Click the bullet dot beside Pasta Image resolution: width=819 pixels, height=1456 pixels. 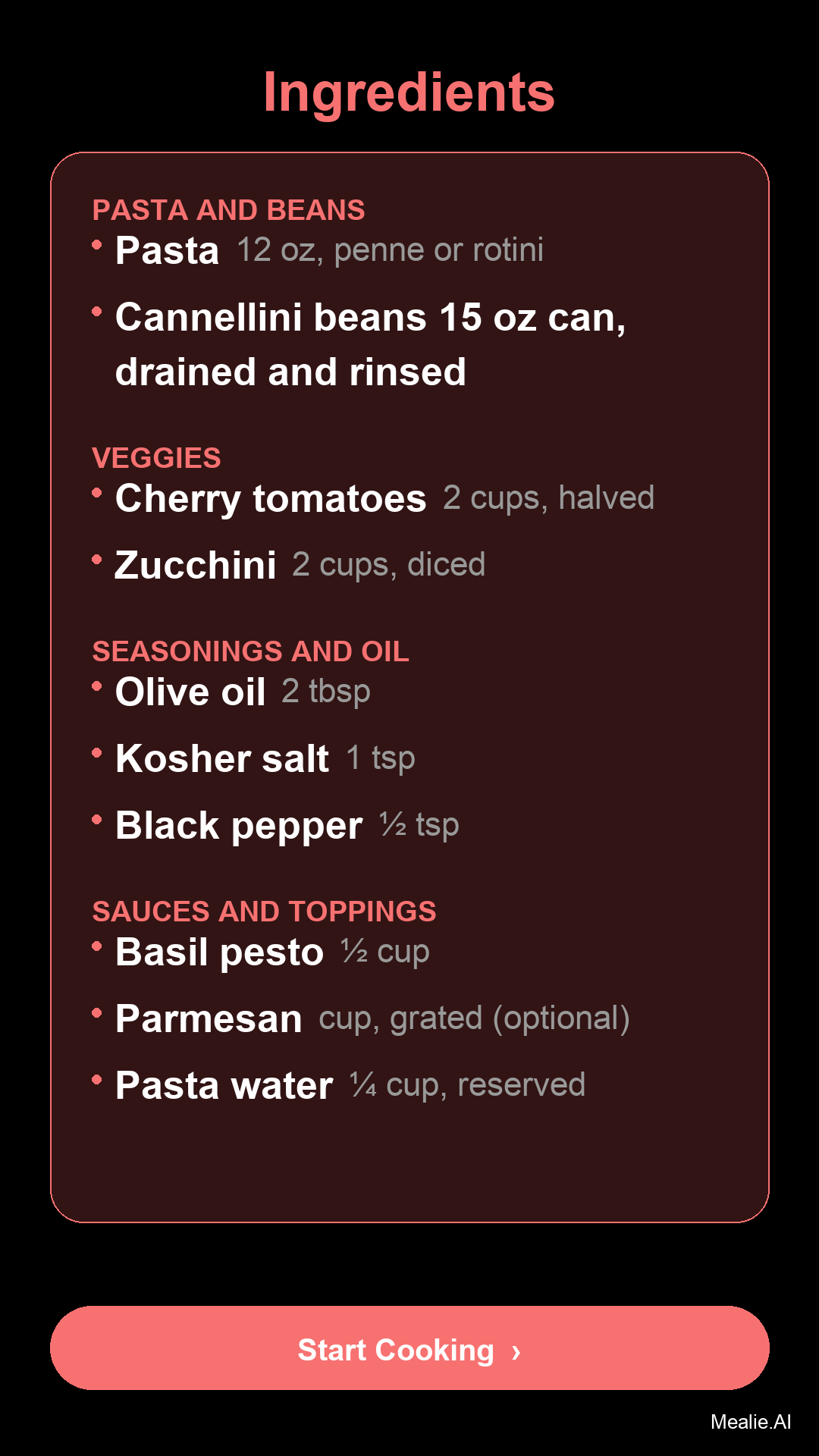click(x=97, y=245)
